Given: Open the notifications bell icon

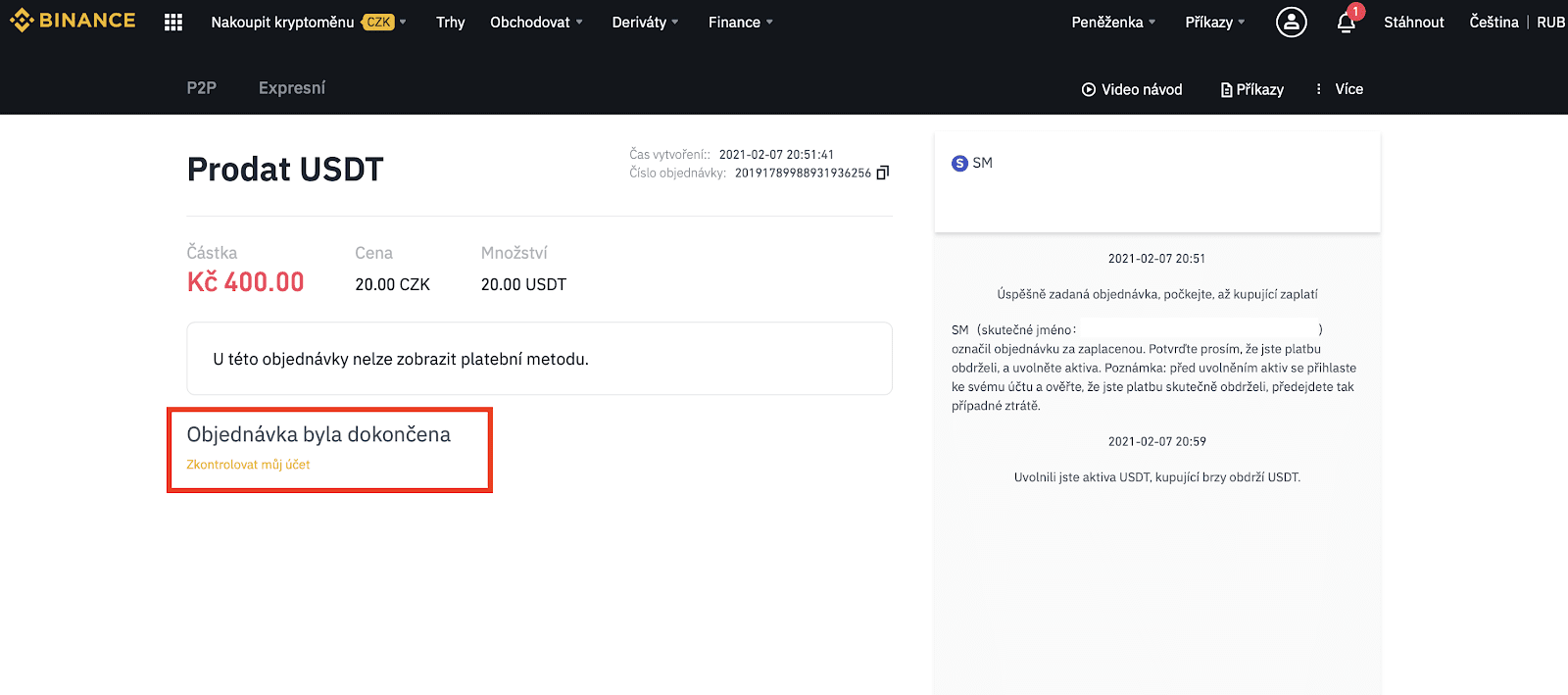Looking at the screenshot, I should coord(1347,23).
